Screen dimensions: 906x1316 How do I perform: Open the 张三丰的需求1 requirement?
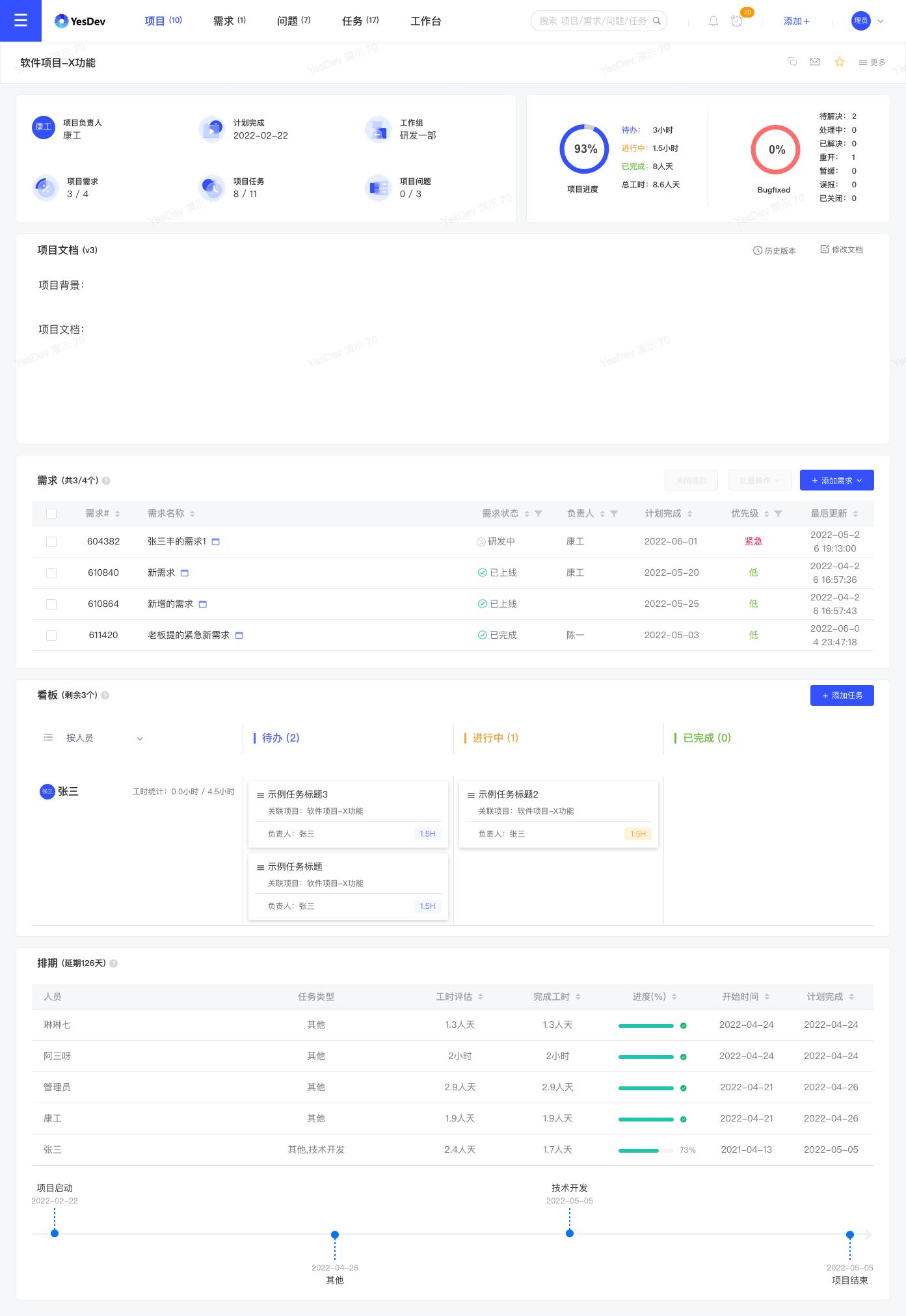coord(177,542)
